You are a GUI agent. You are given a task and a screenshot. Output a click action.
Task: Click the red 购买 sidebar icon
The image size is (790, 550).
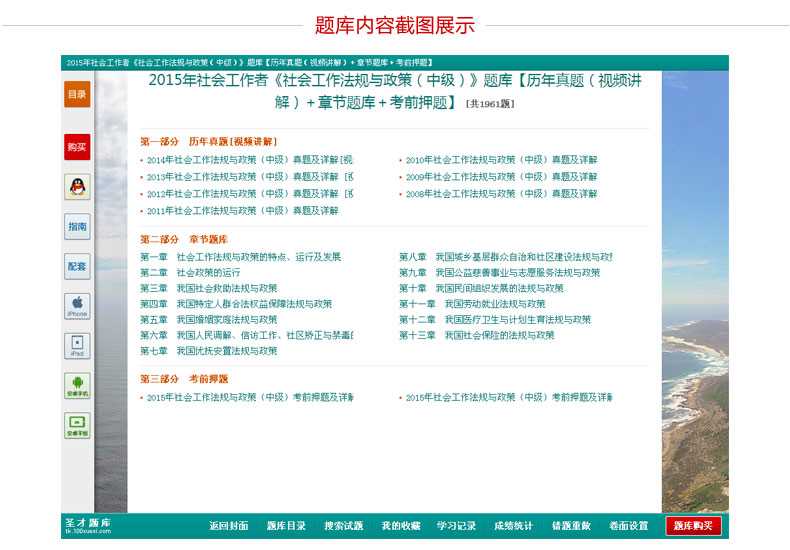pos(77,147)
